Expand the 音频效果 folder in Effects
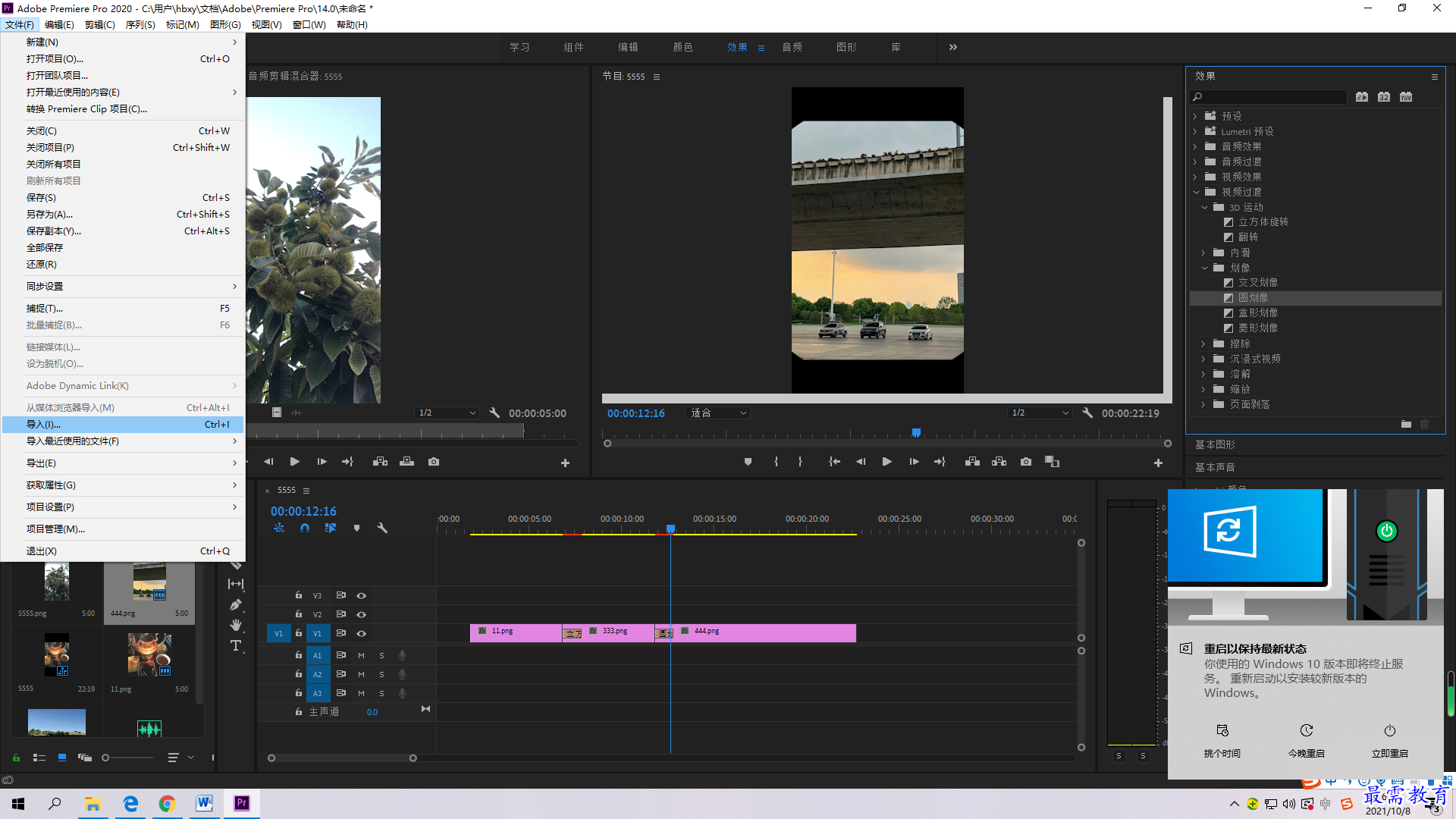 (1195, 146)
